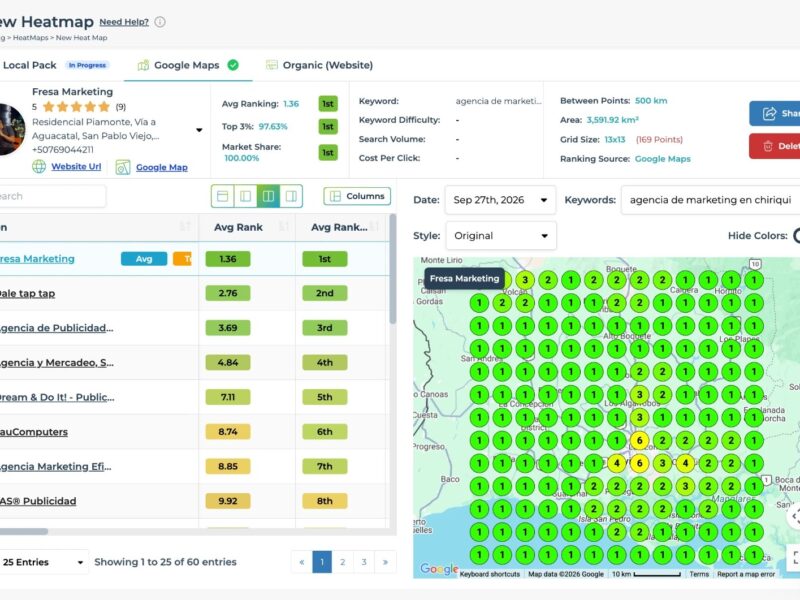Switch to the Google Maps tab
This screenshot has height=600, width=800.
coord(188,65)
